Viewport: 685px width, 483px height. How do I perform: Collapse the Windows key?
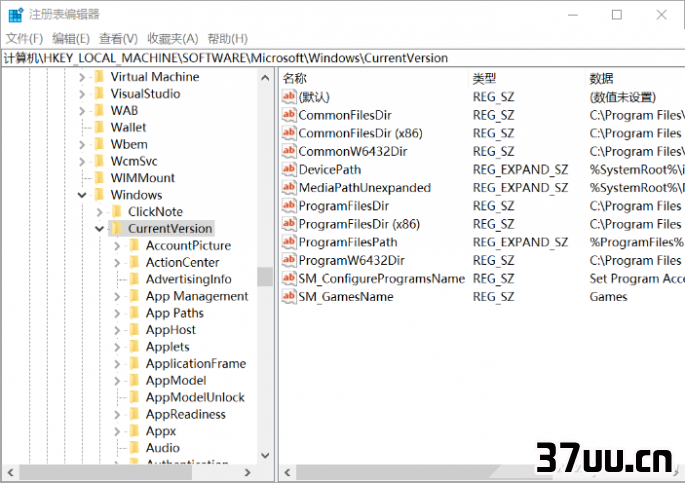coord(82,195)
